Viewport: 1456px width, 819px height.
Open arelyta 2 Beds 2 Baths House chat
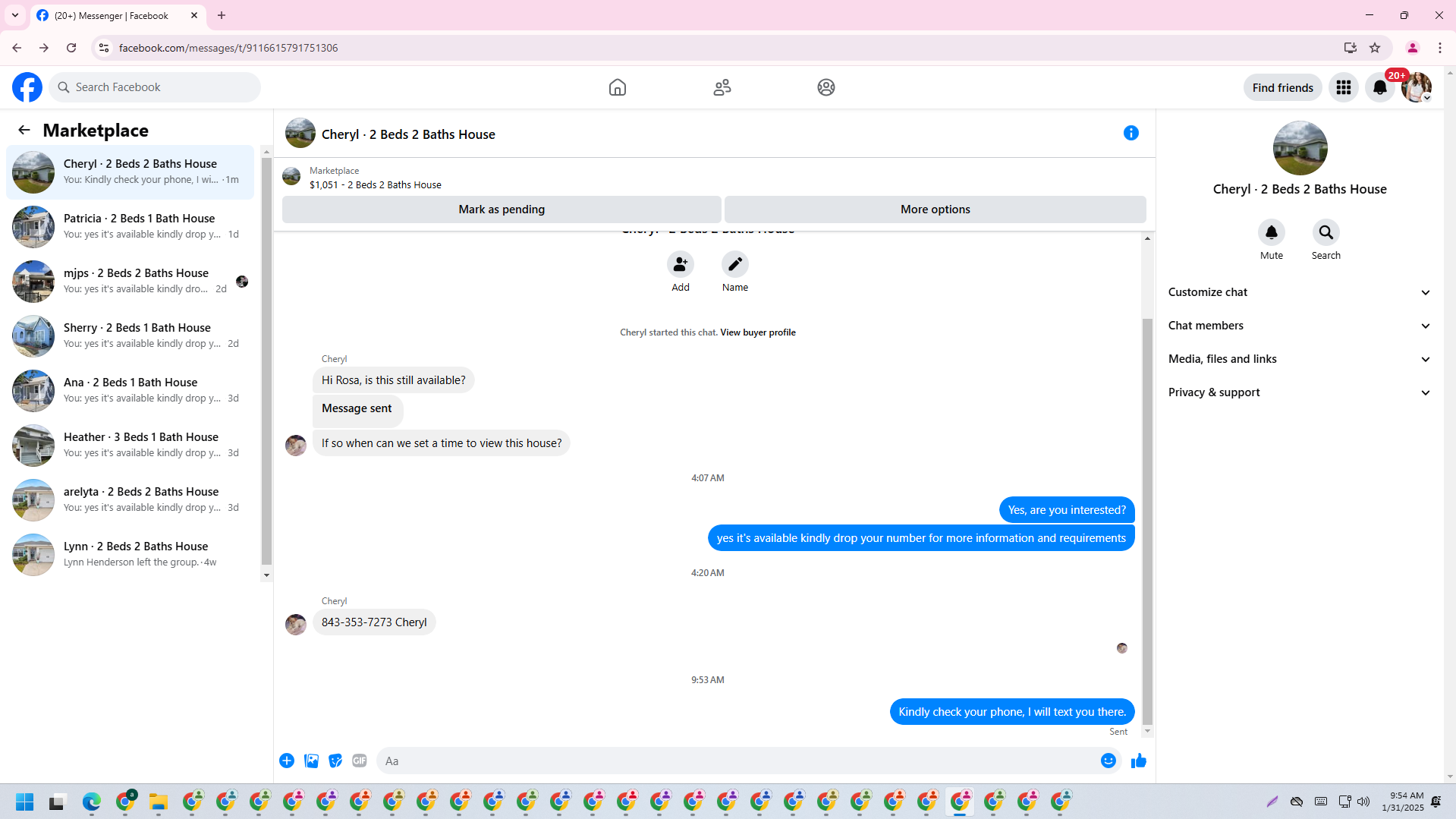[x=131, y=500]
